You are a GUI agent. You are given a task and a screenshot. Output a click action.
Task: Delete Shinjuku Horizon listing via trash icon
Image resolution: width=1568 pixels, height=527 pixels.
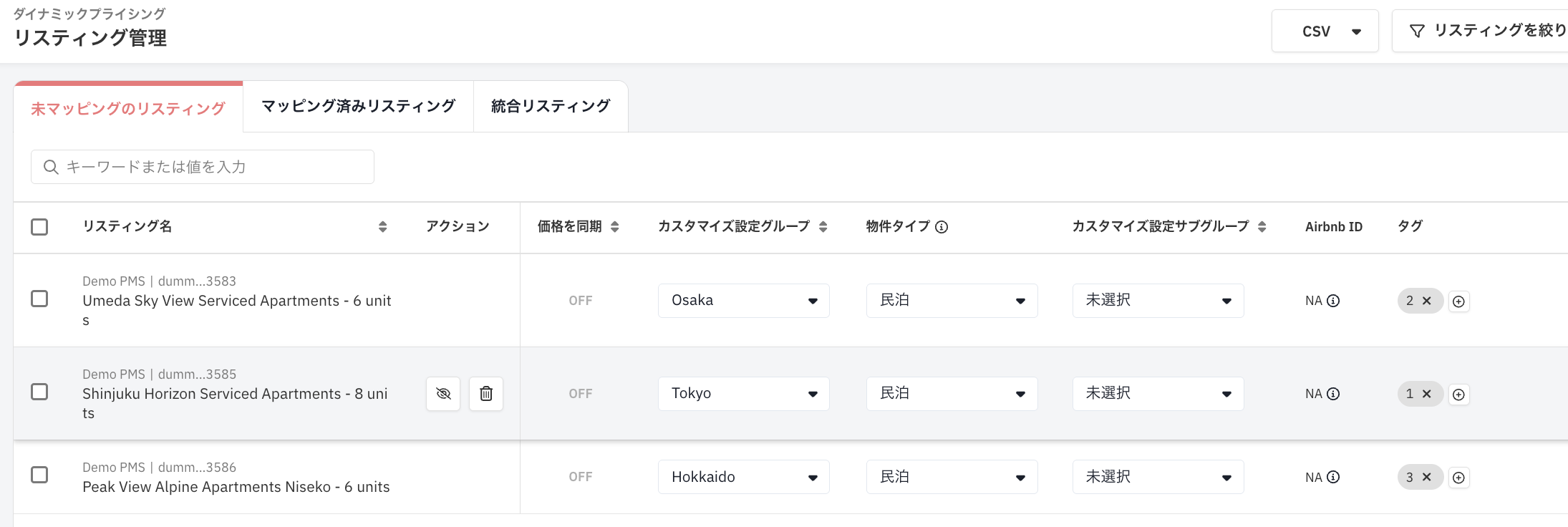(x=486, y=394)
